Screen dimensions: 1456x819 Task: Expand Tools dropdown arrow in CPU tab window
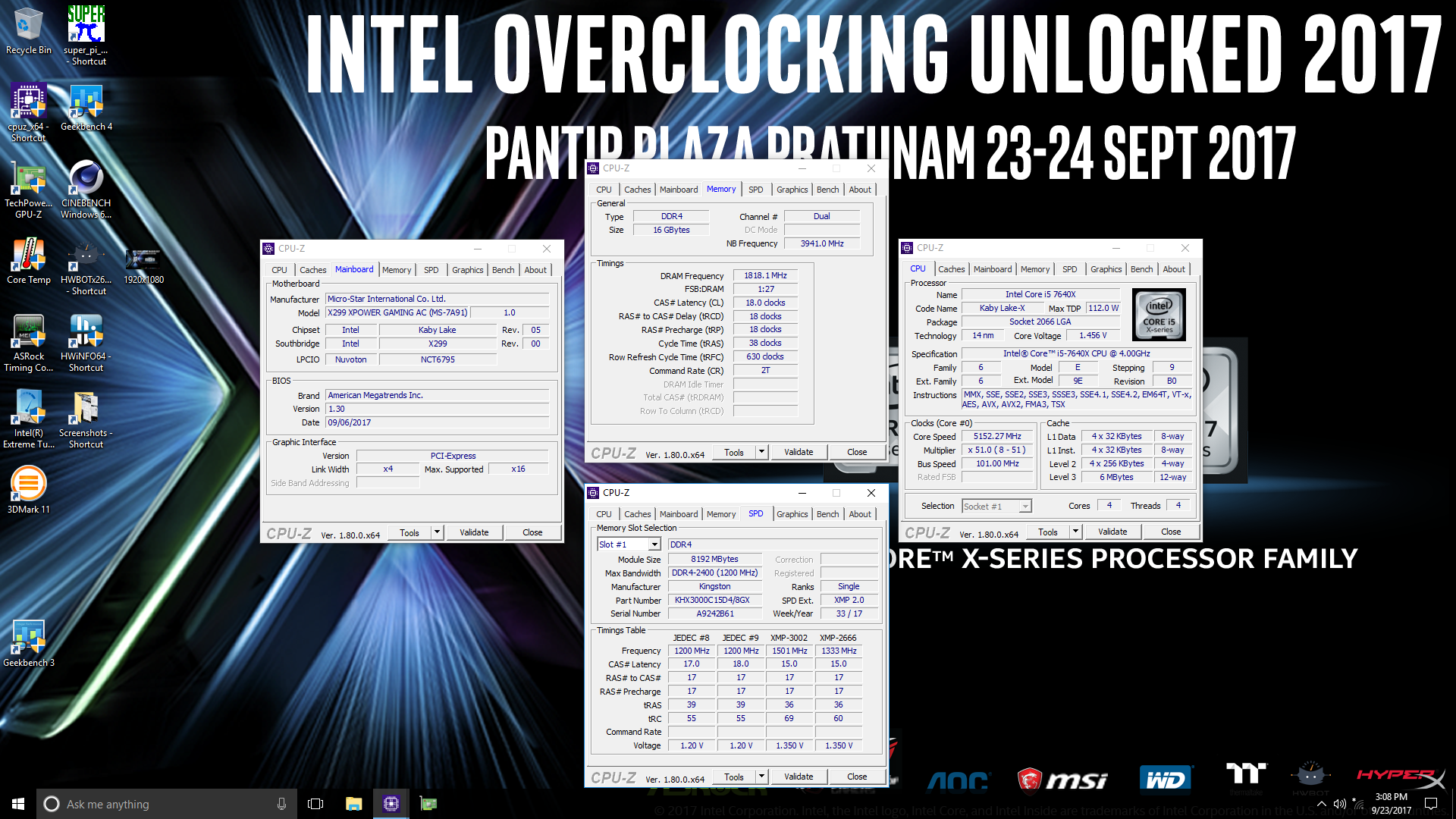(1075, 532)
